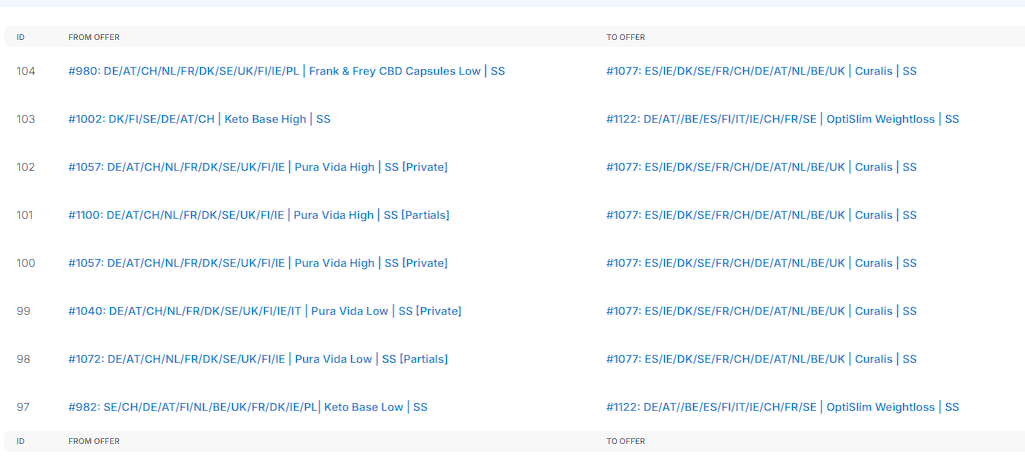Open the #1072 Pura Vida Low [Partials] offer

pos(258,359)
